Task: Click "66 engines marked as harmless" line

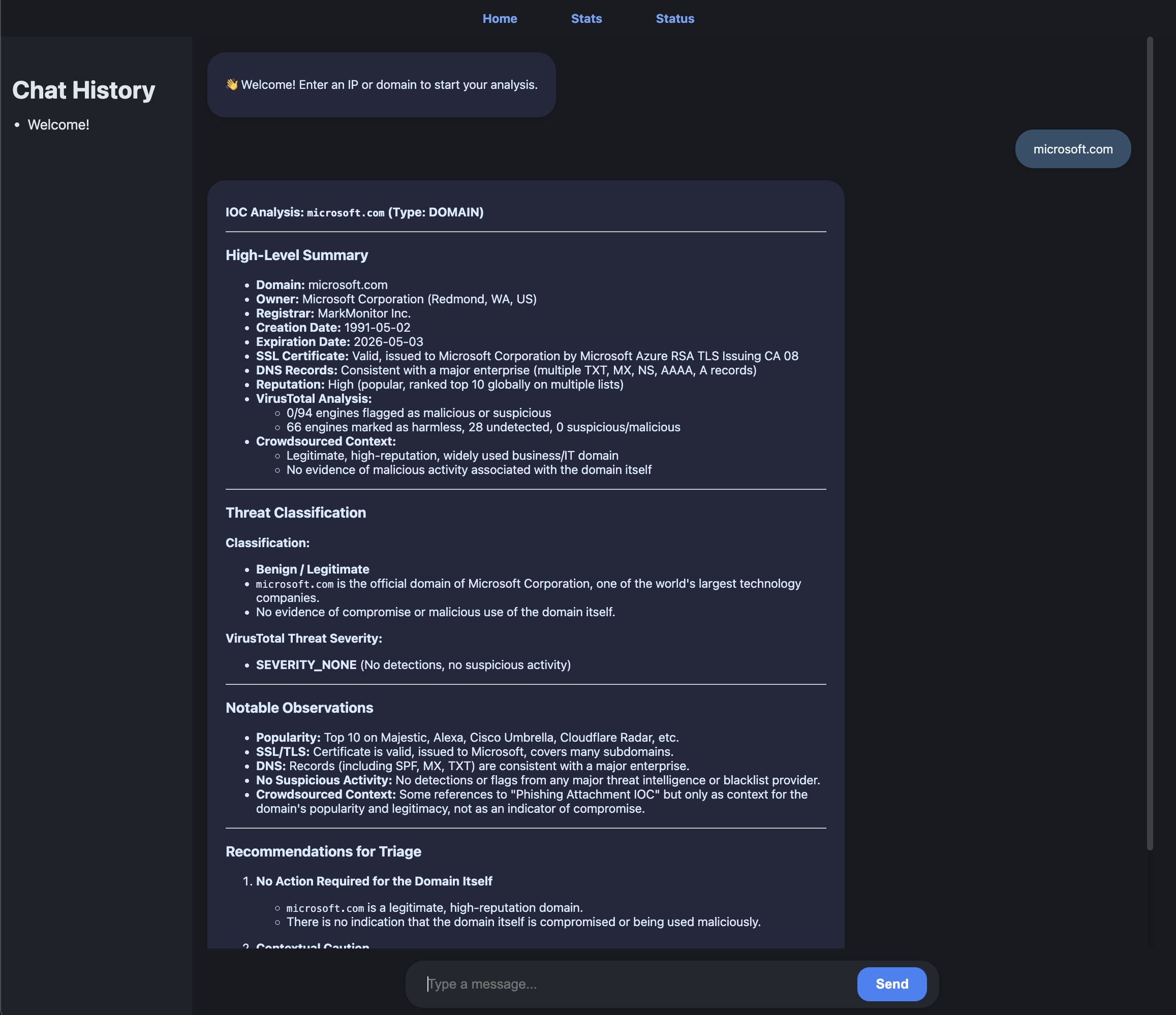Action: [x=484, y=427]
